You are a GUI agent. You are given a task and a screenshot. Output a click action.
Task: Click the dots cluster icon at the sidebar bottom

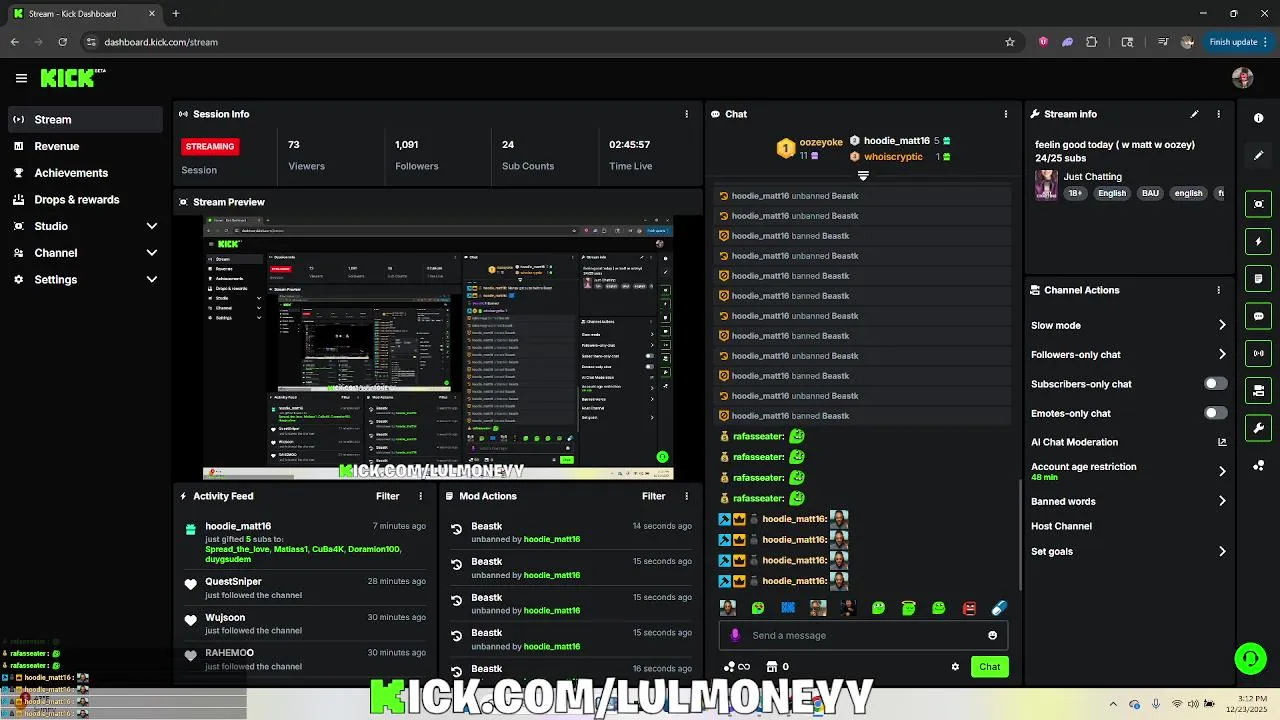(1259, 466)
